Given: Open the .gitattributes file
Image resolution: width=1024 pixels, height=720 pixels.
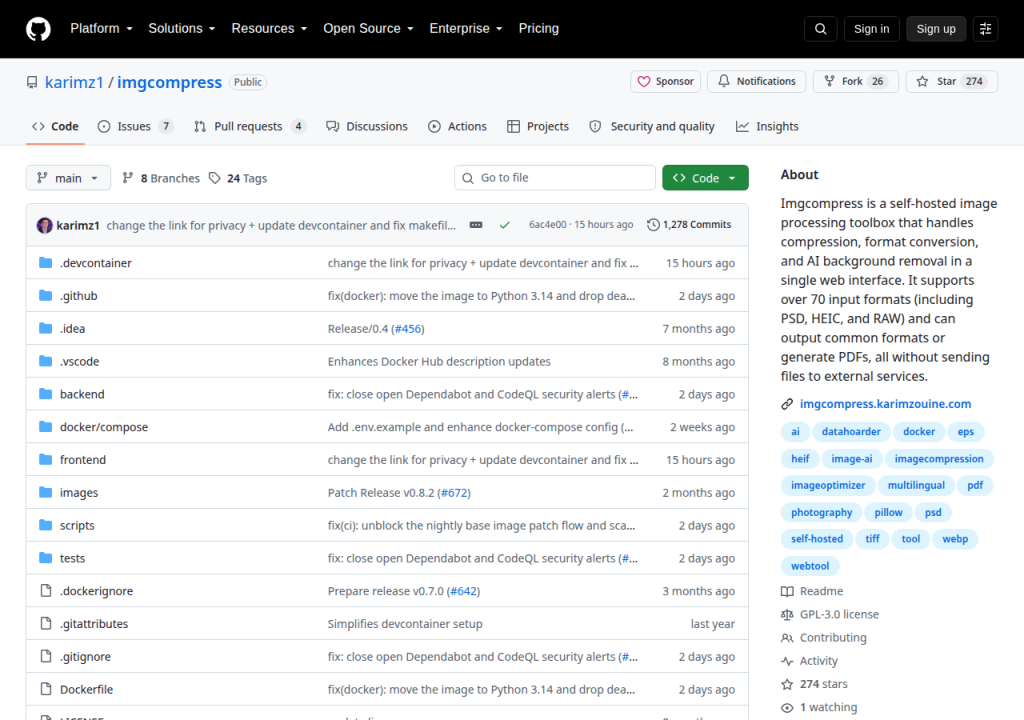Looking at the screenshot, I should pos(94,624).
